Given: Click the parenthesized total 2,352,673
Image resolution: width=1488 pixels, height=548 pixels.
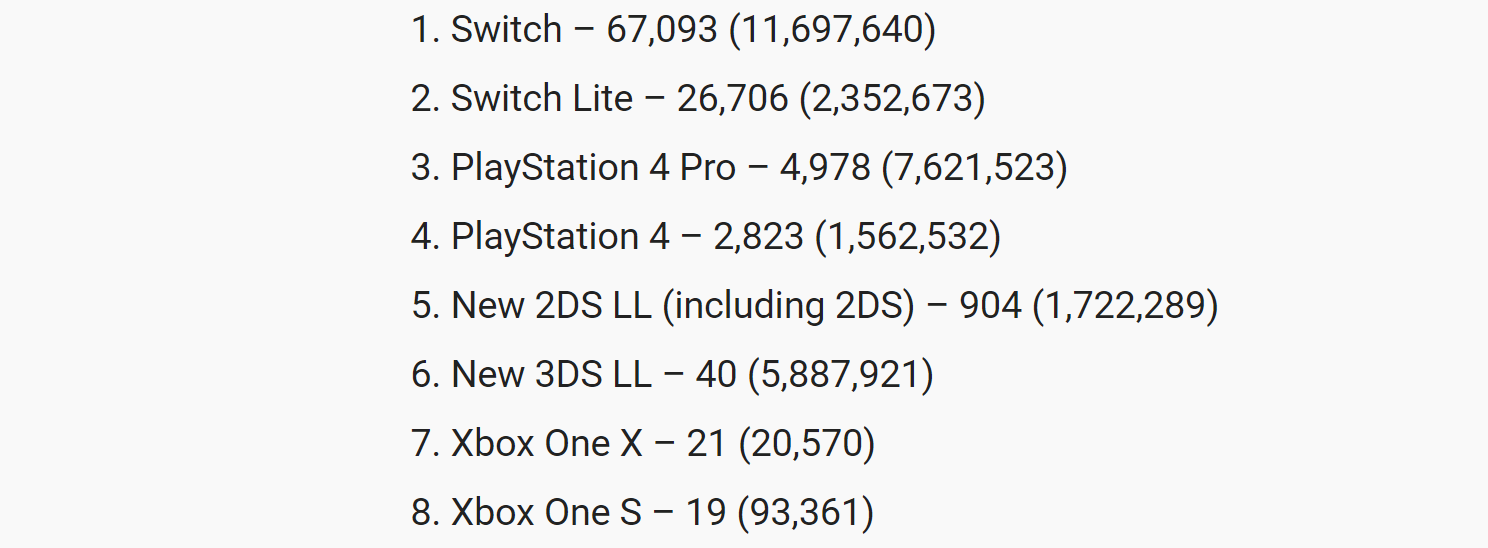Looking at the screenshot, I should pos(892,99).
